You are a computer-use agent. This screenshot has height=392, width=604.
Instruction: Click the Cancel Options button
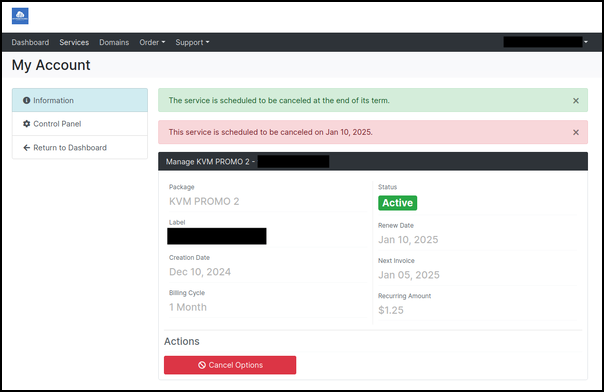(x=230, y=365)
